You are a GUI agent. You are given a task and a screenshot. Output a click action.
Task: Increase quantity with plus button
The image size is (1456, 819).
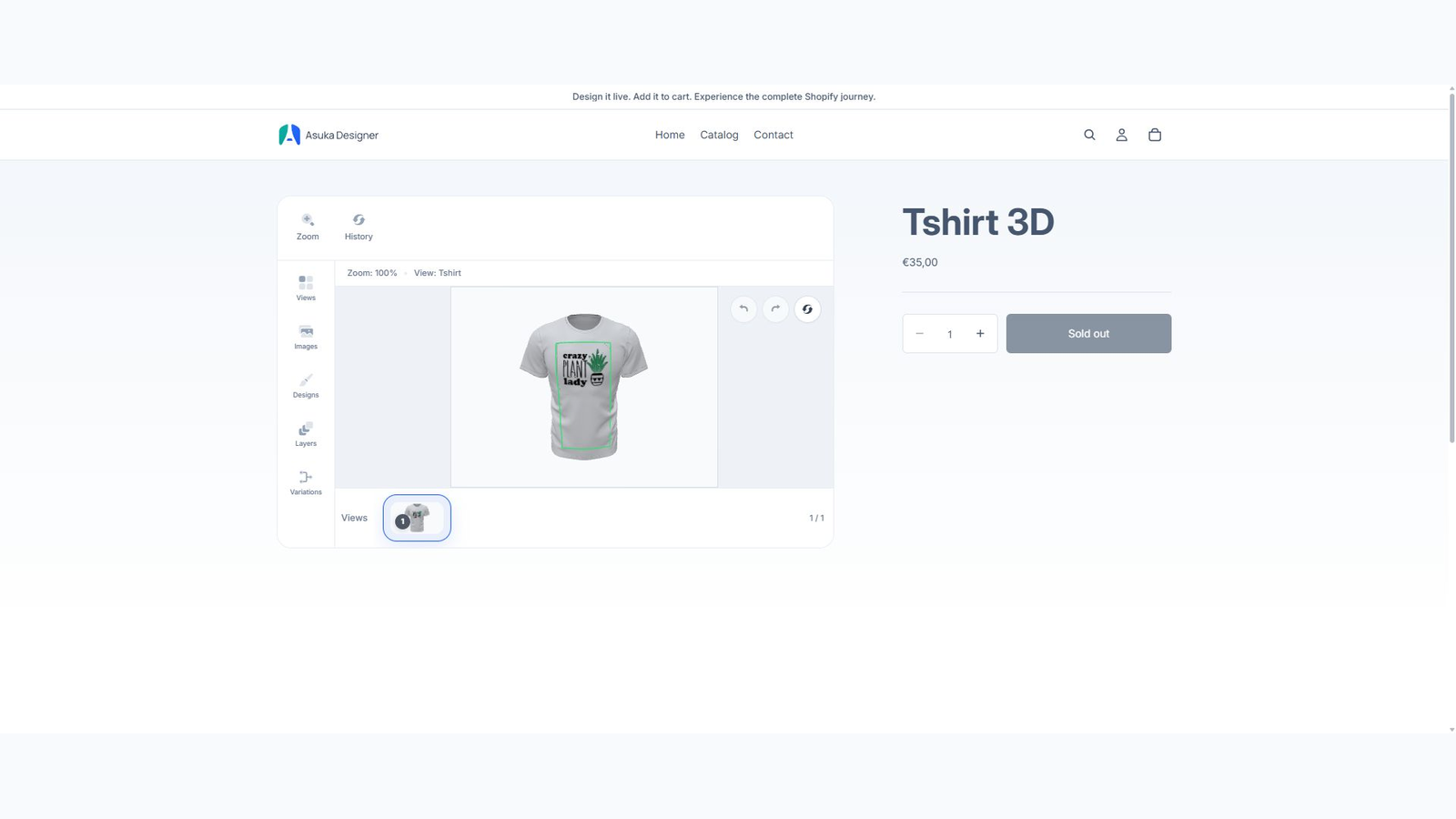[980, 334]
